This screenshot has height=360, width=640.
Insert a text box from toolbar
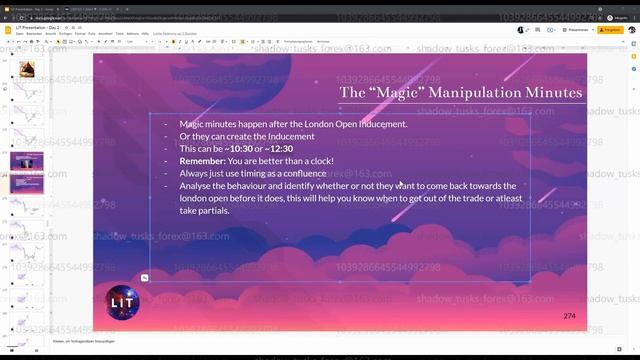(x=64, y=42)
